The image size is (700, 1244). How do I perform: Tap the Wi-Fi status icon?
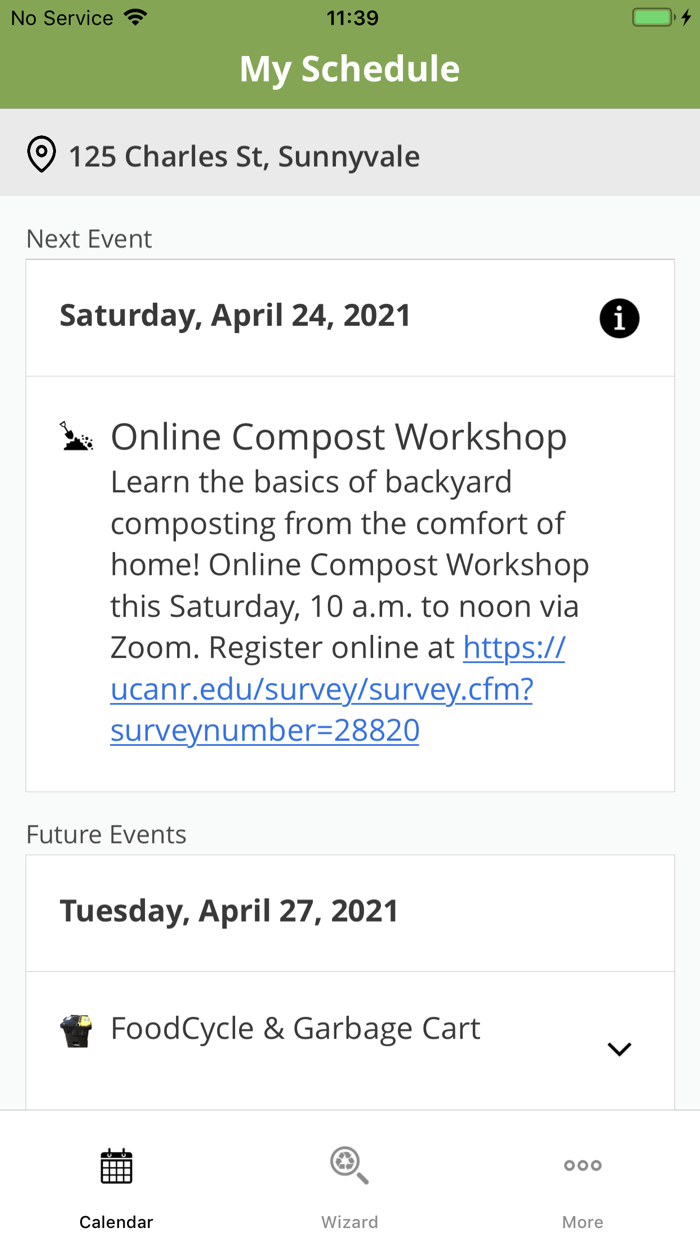click(135, 18)
